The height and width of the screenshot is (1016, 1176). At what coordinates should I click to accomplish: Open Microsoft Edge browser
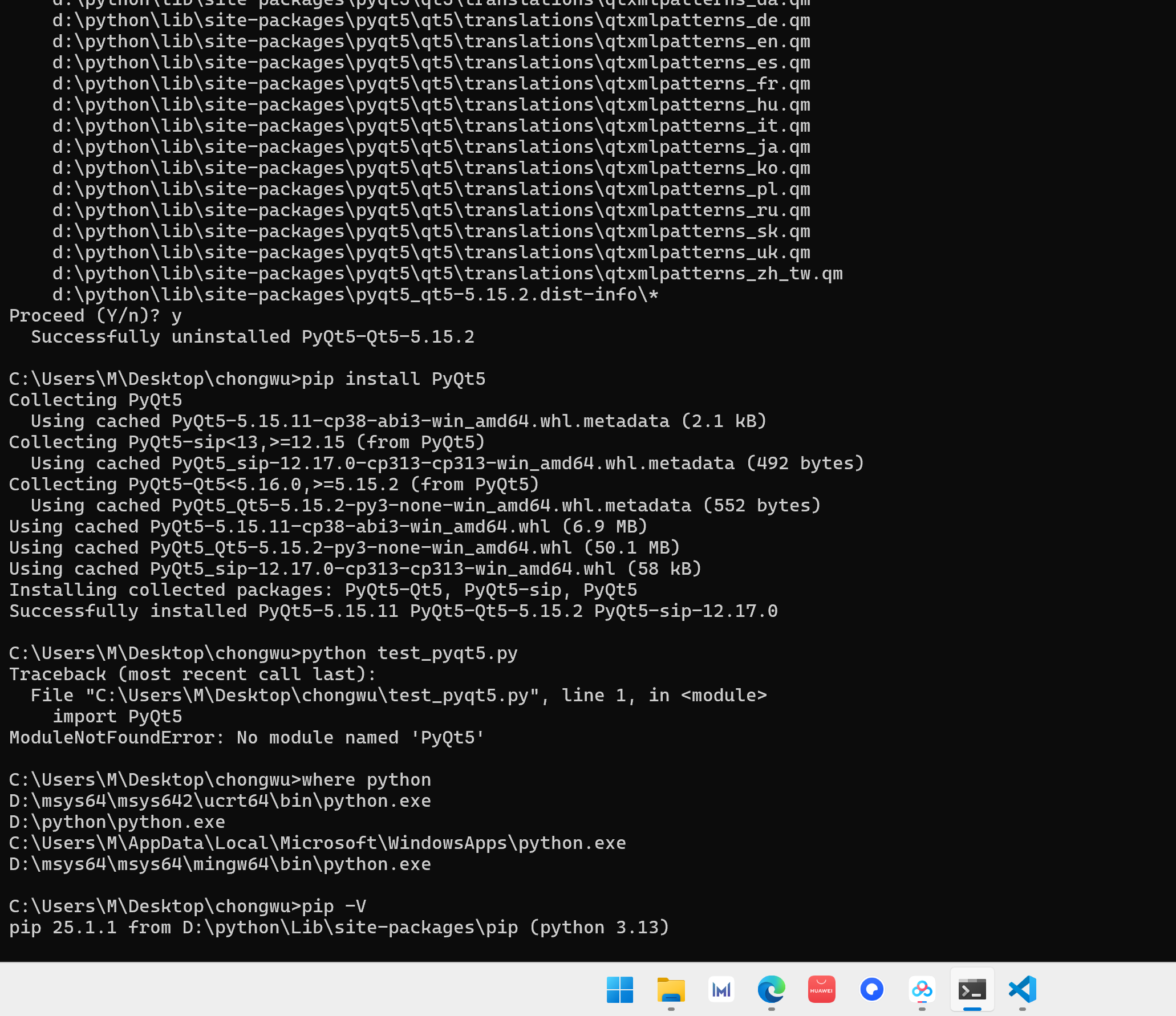[x=771, y=990]
